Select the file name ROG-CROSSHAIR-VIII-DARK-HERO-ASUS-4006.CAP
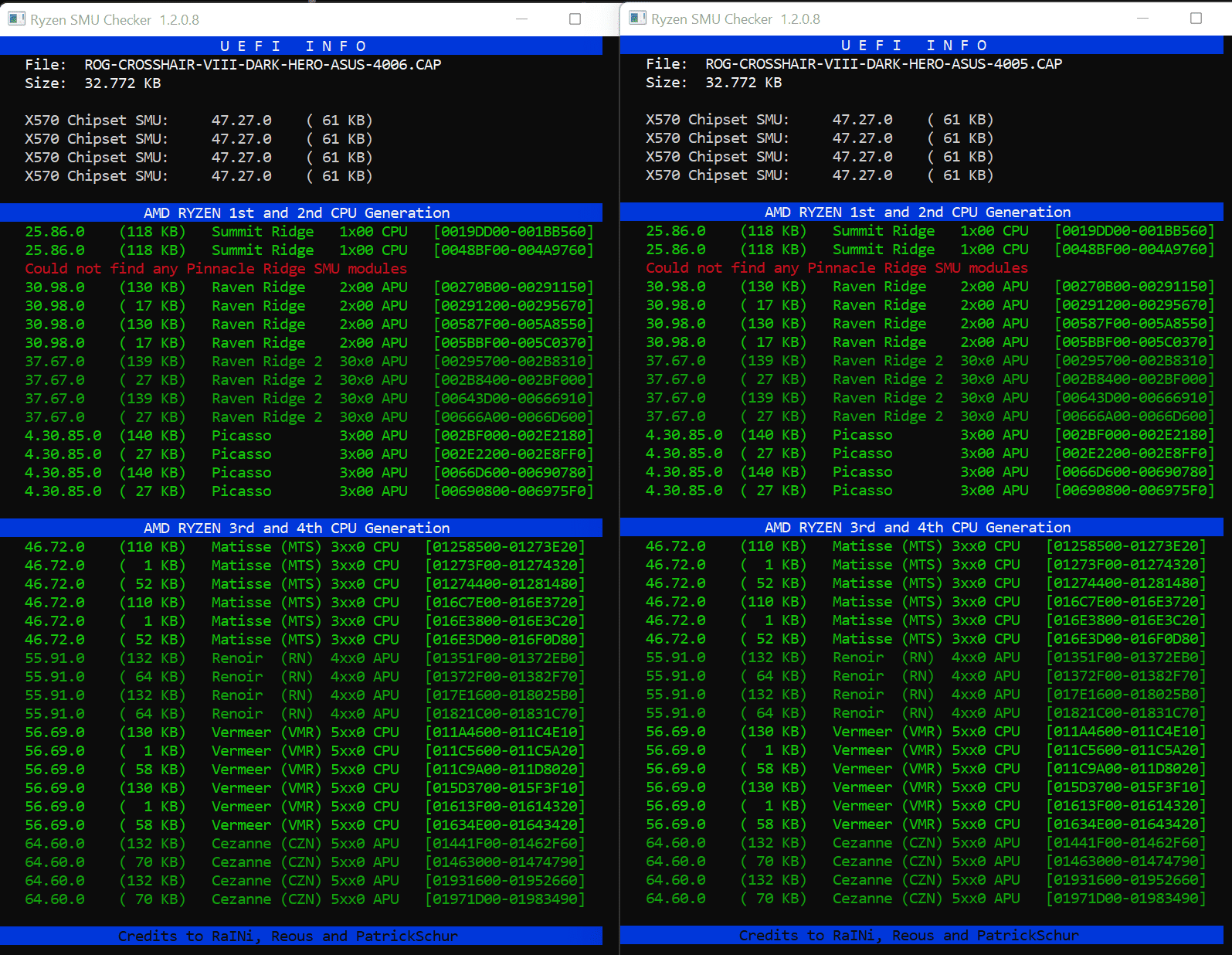 click(x=263, y=65)
